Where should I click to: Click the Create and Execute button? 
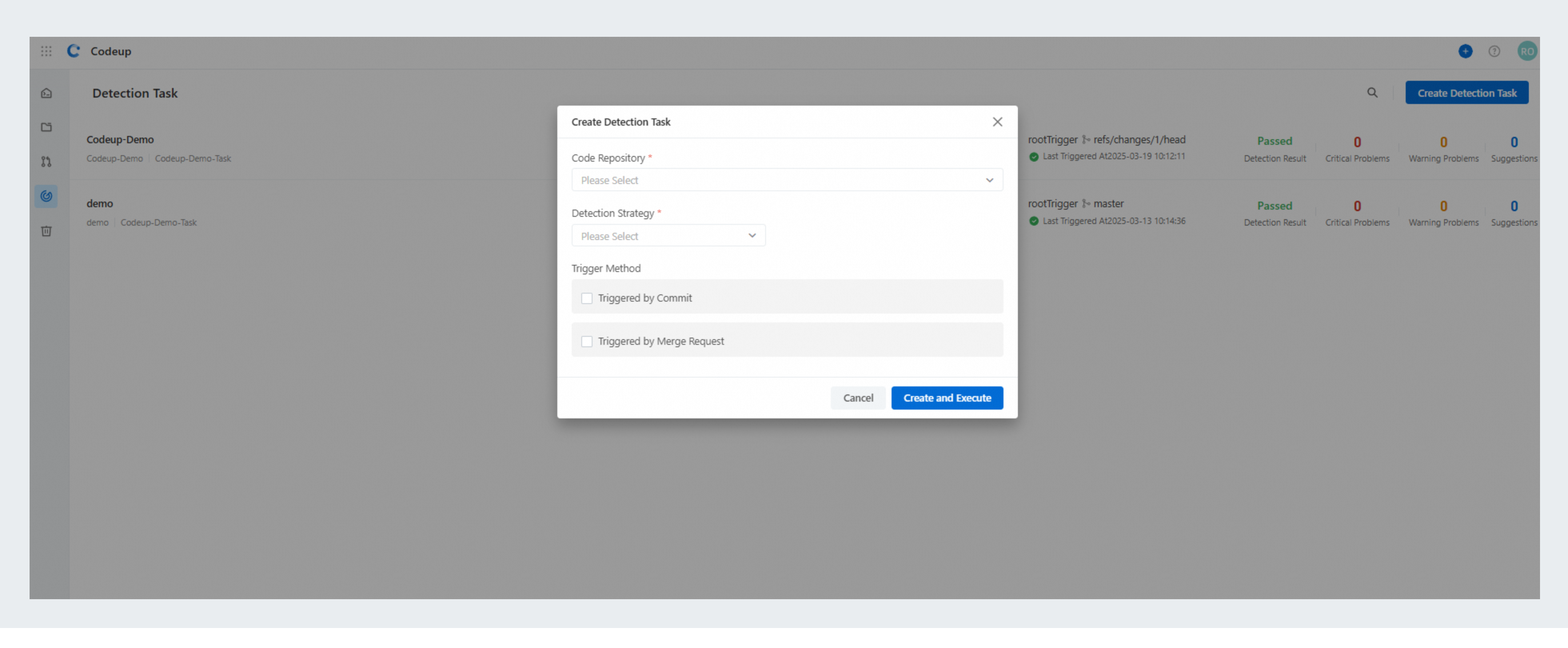[947, 398]
